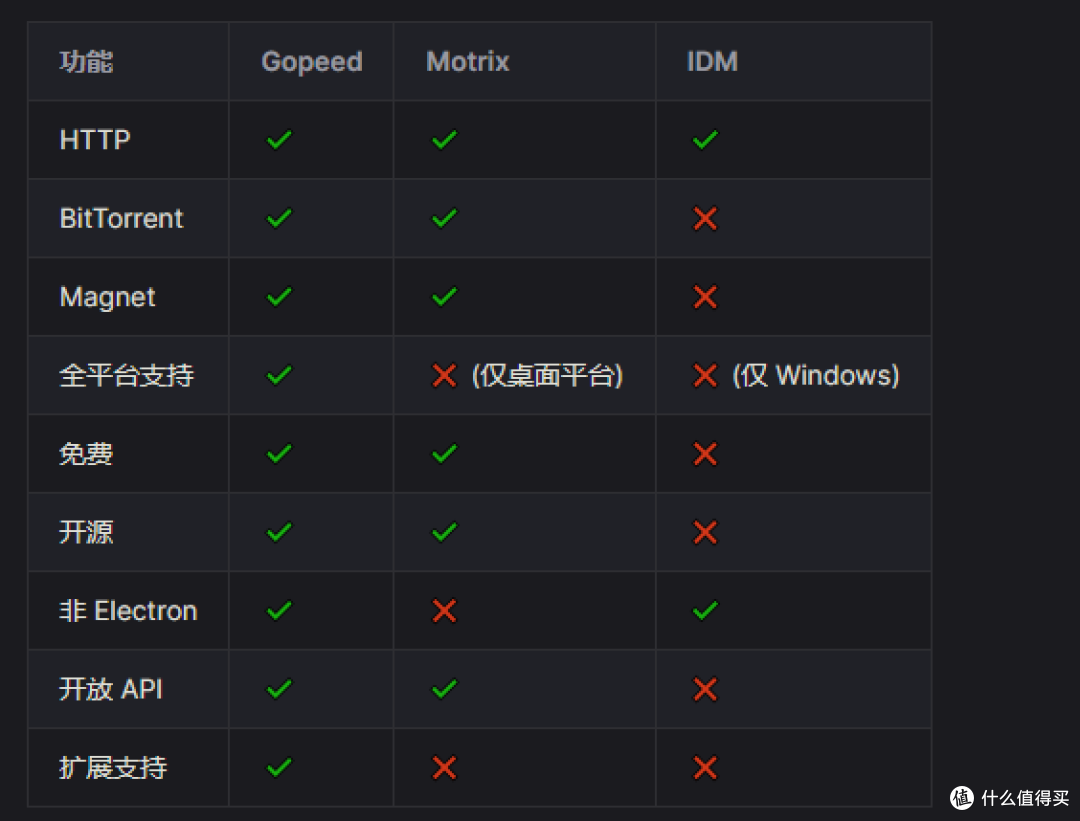The image size is (1080, 821).
Task: Click the Motrix Magnet green checkmark
Action: 444,297
